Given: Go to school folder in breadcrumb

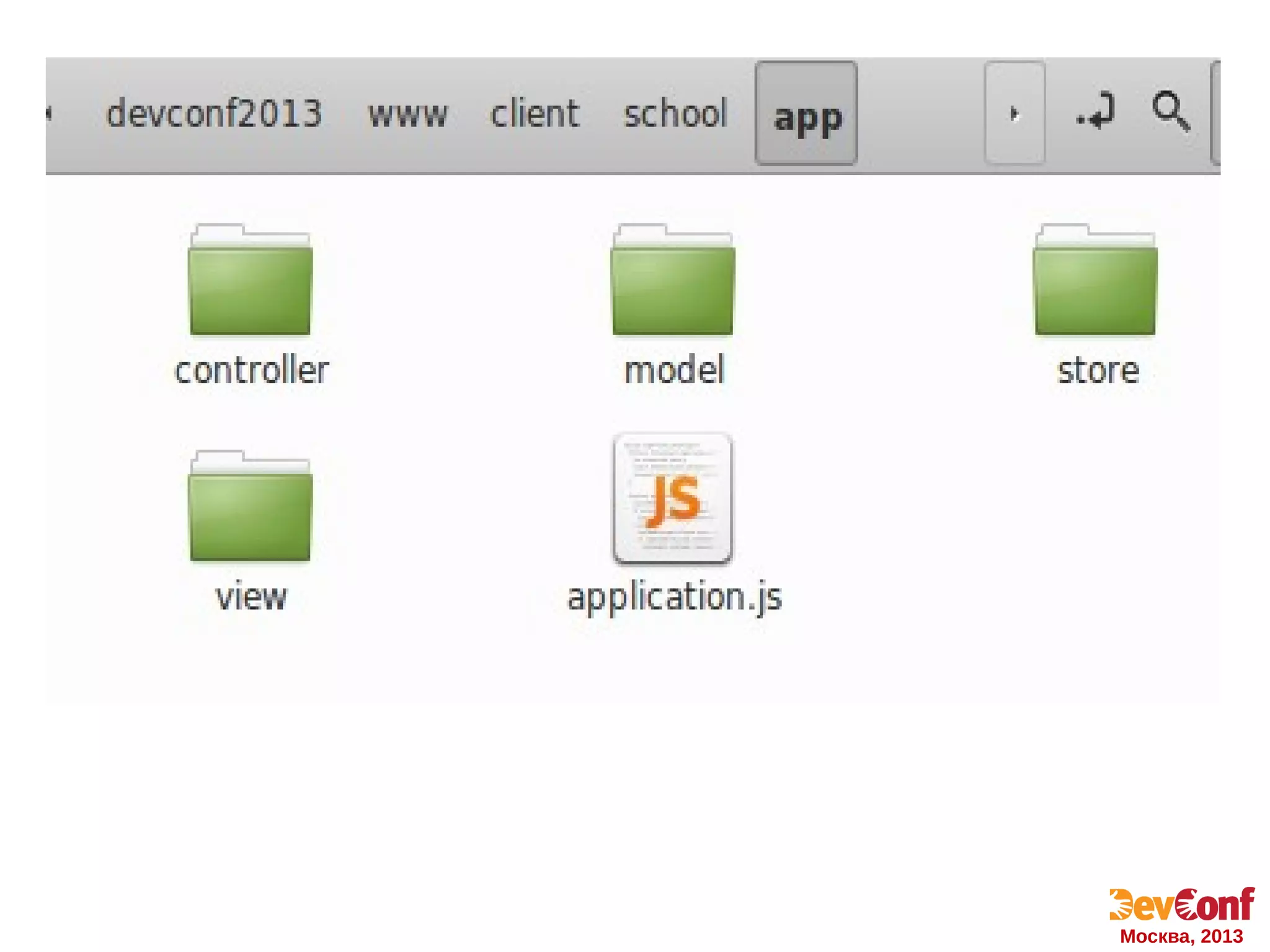Looking at the screenshot, I should point(675,113).
